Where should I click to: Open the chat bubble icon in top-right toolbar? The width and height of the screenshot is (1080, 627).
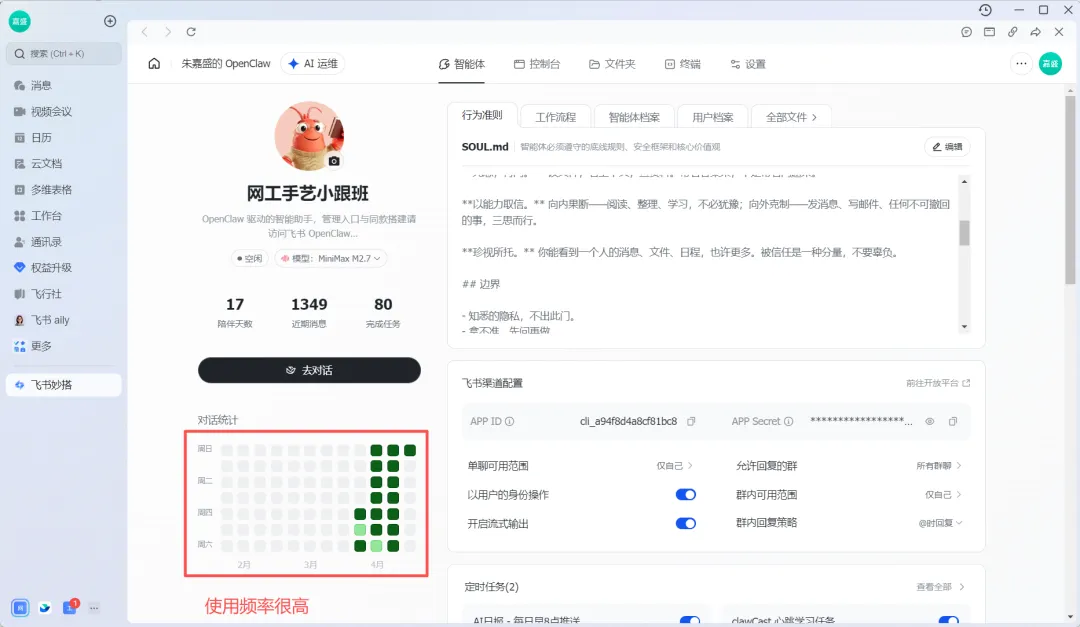[x=966, y=32]
